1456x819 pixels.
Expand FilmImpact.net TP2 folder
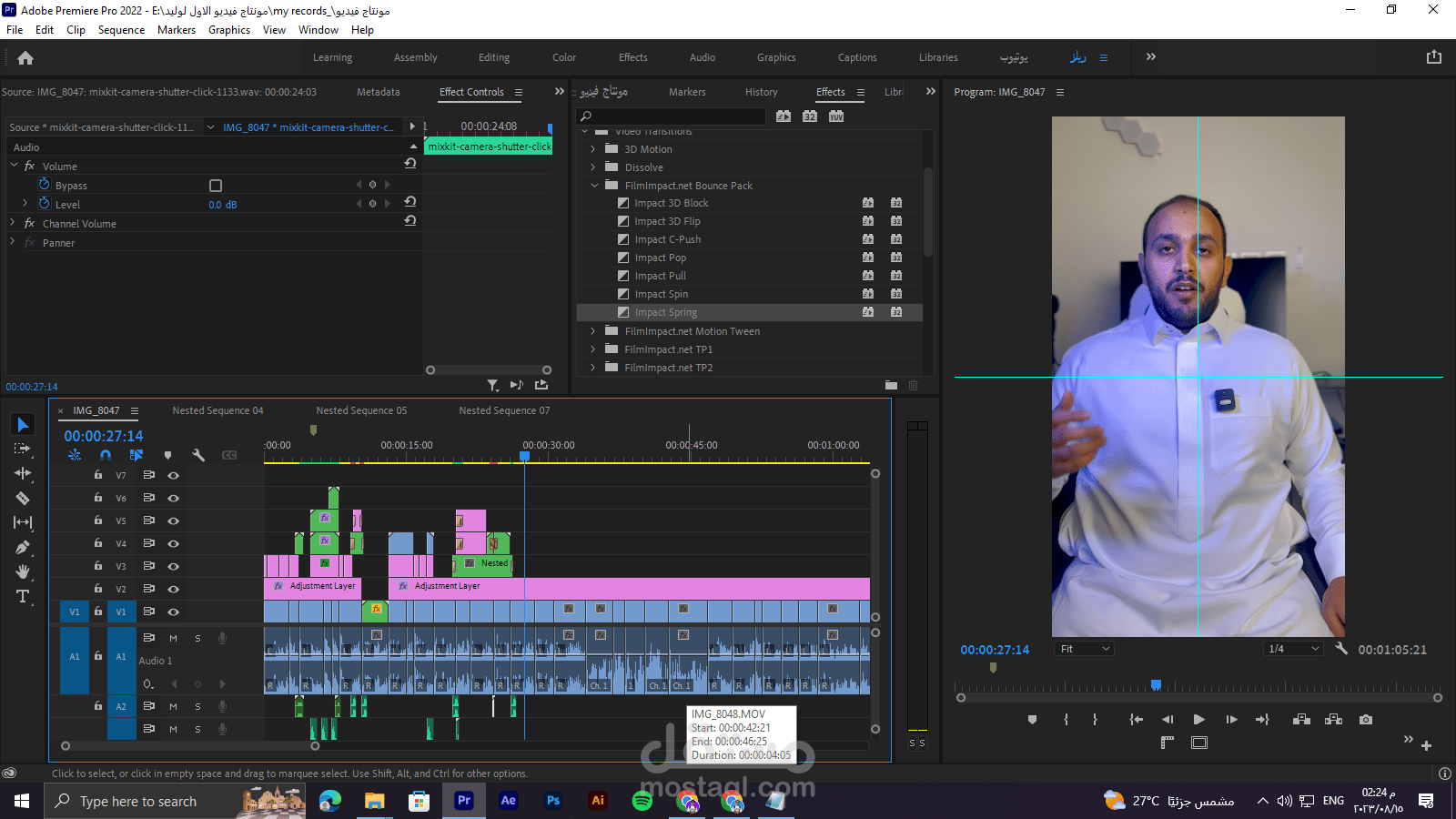click(593, 368)
